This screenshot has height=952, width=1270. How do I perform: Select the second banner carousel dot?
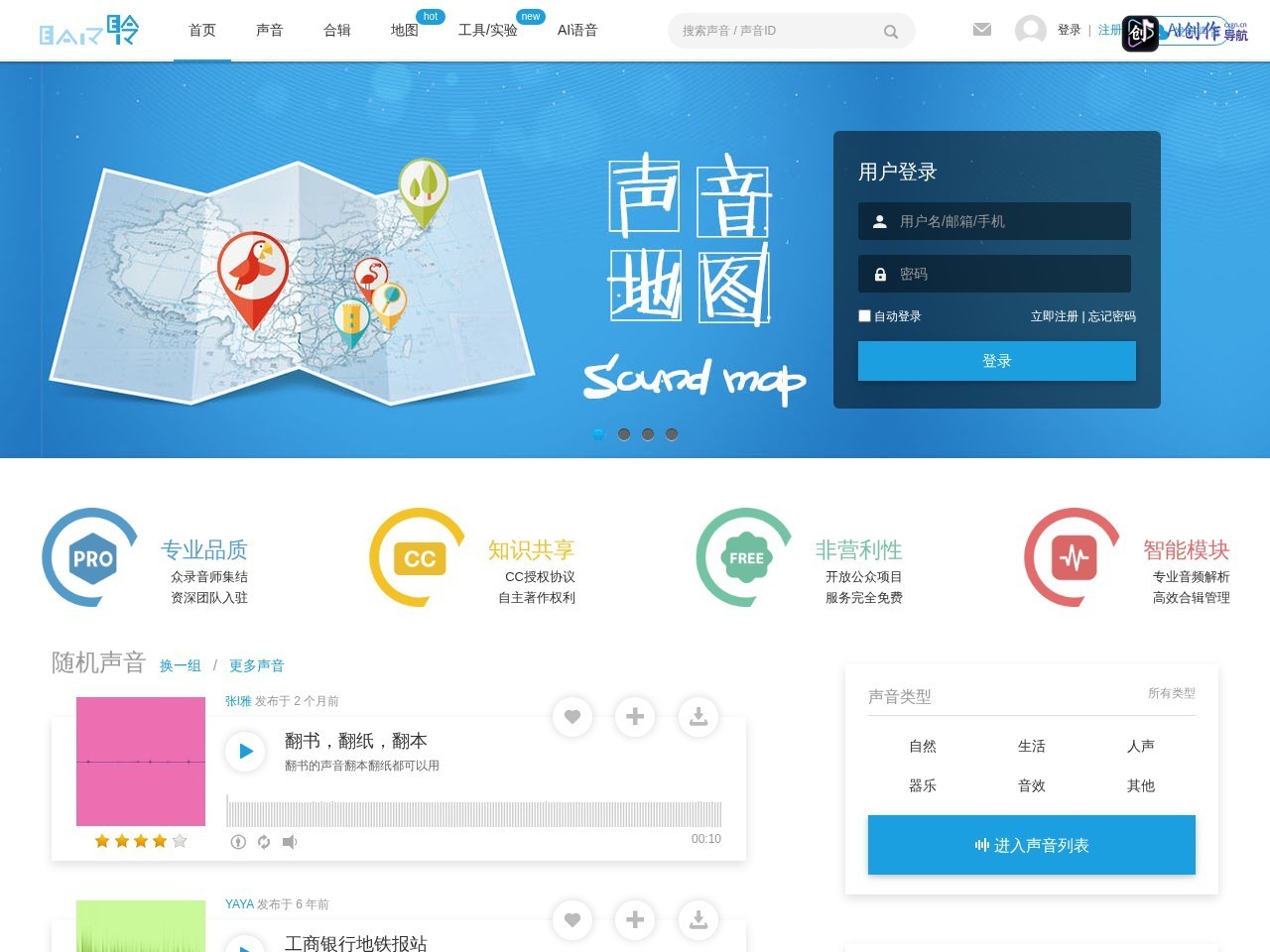624,434
